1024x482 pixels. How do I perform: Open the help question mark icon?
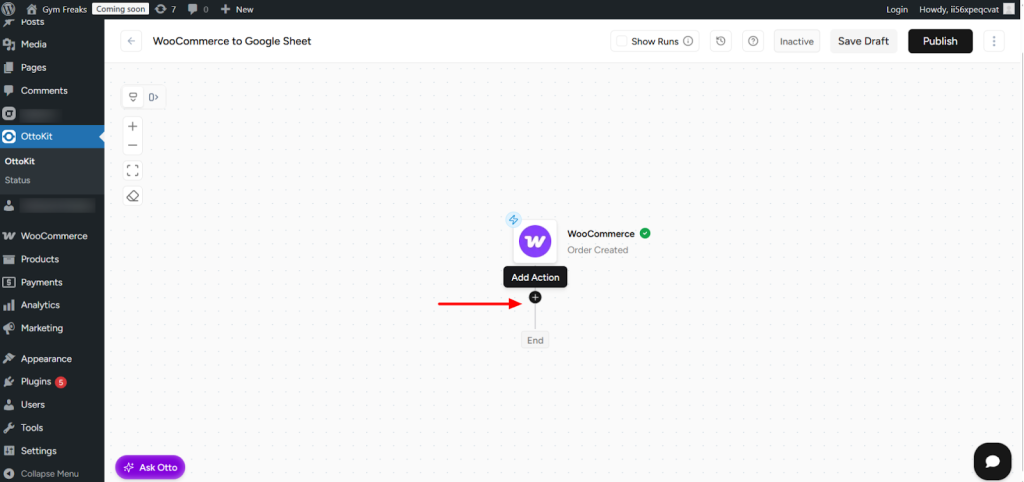(x=753, y=41)
